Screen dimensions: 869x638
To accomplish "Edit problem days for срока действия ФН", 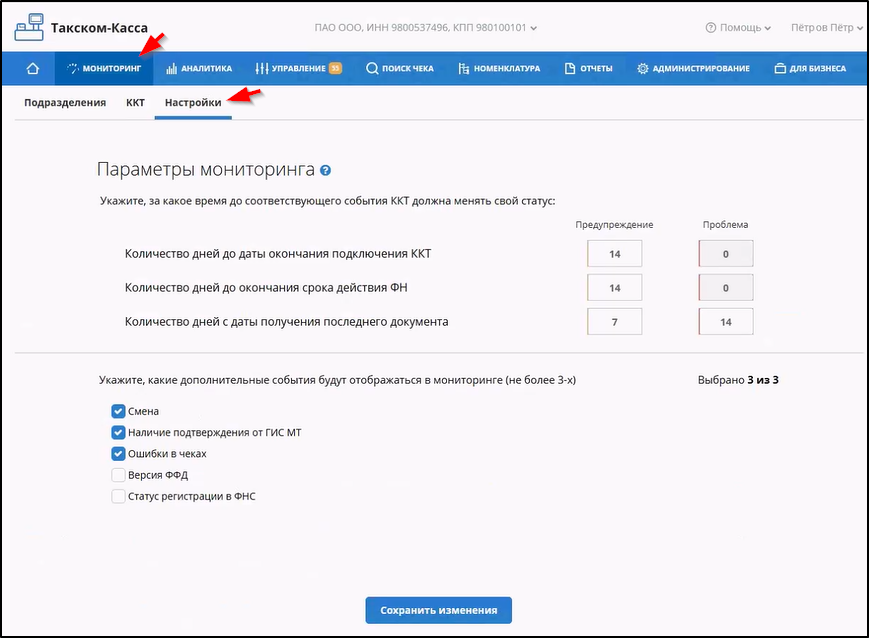I will pos(725,288).
